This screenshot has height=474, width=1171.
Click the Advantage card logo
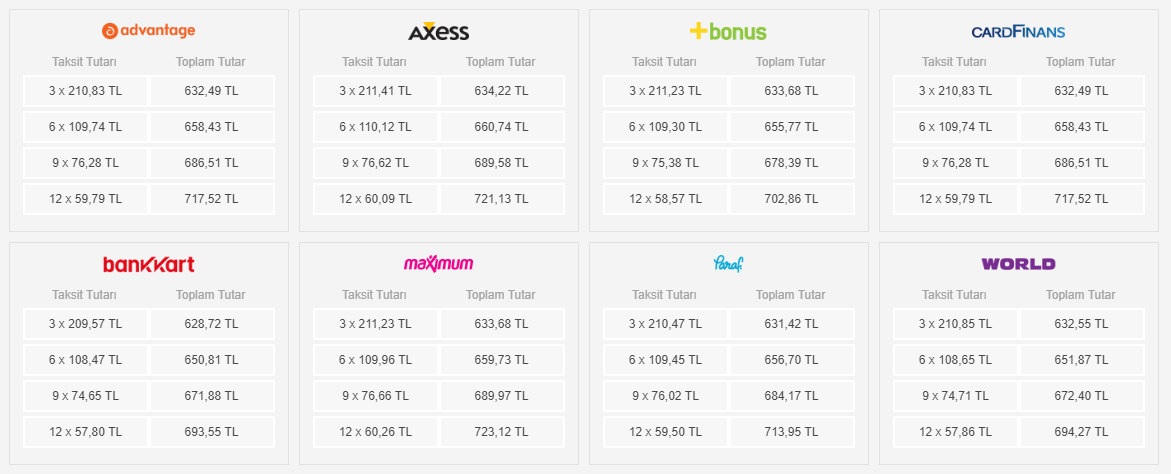(149, 31)
